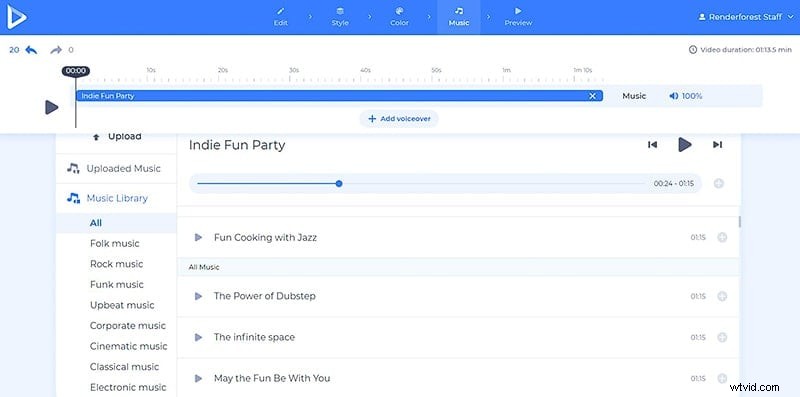Open the Renderforest Staff account menu
The width and height of the screenshot is (800, 397).
tap(745, 17)
